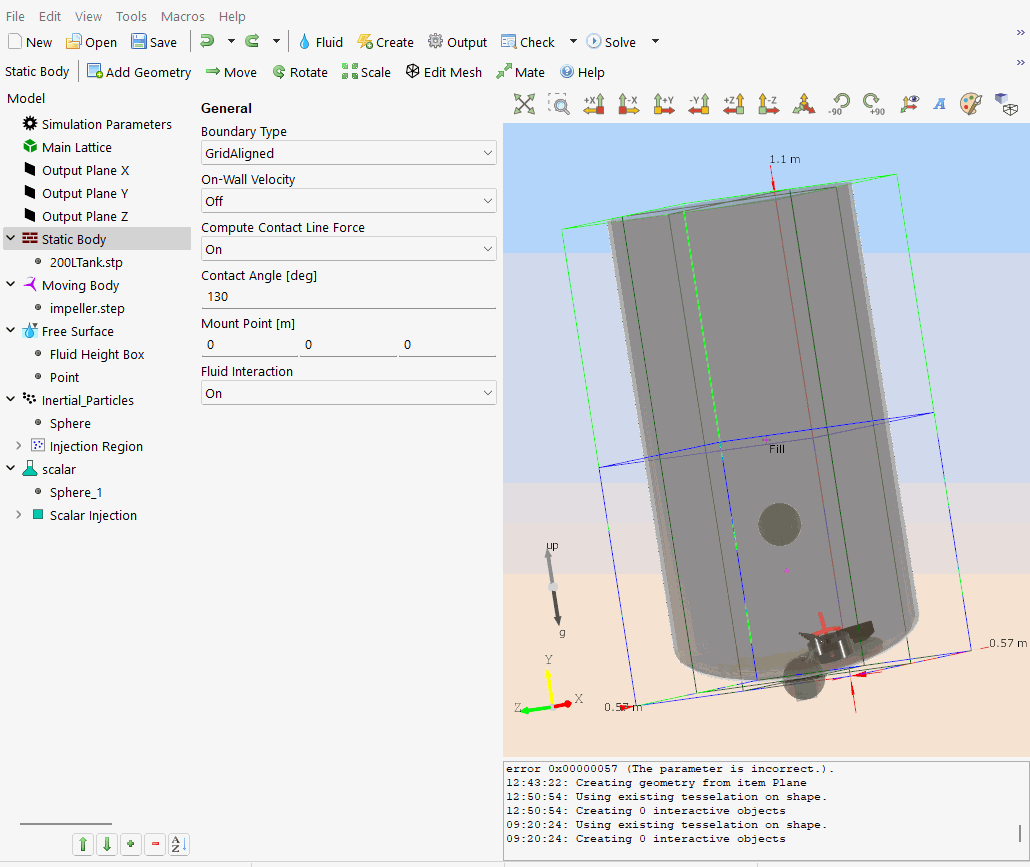This screenshot has height=867, width=1030.
Task: Move the selected item down in the tree
Action: coord(107,844)
